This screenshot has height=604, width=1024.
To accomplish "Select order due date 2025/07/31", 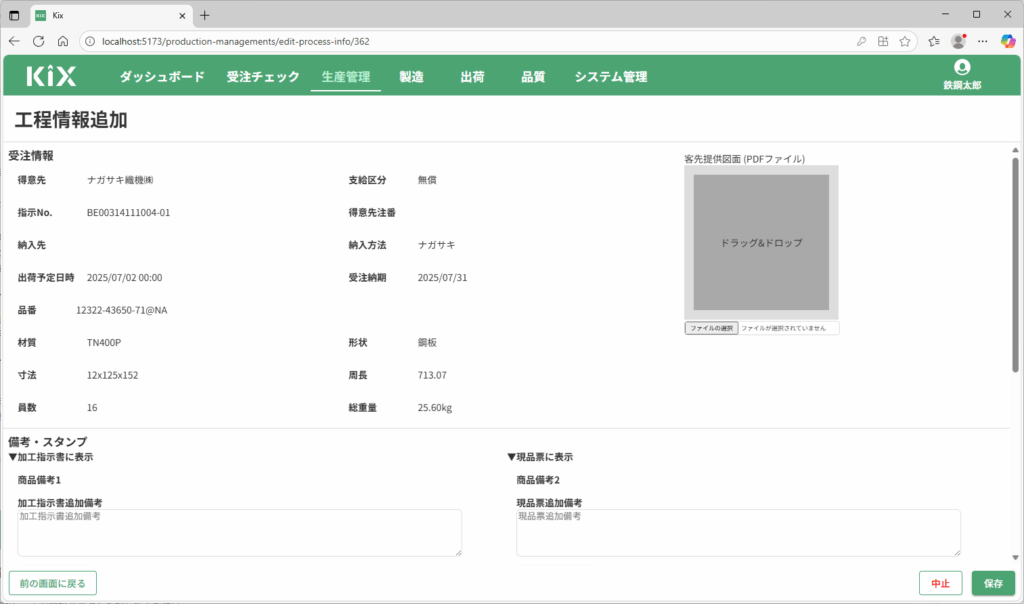I will 443,278.
